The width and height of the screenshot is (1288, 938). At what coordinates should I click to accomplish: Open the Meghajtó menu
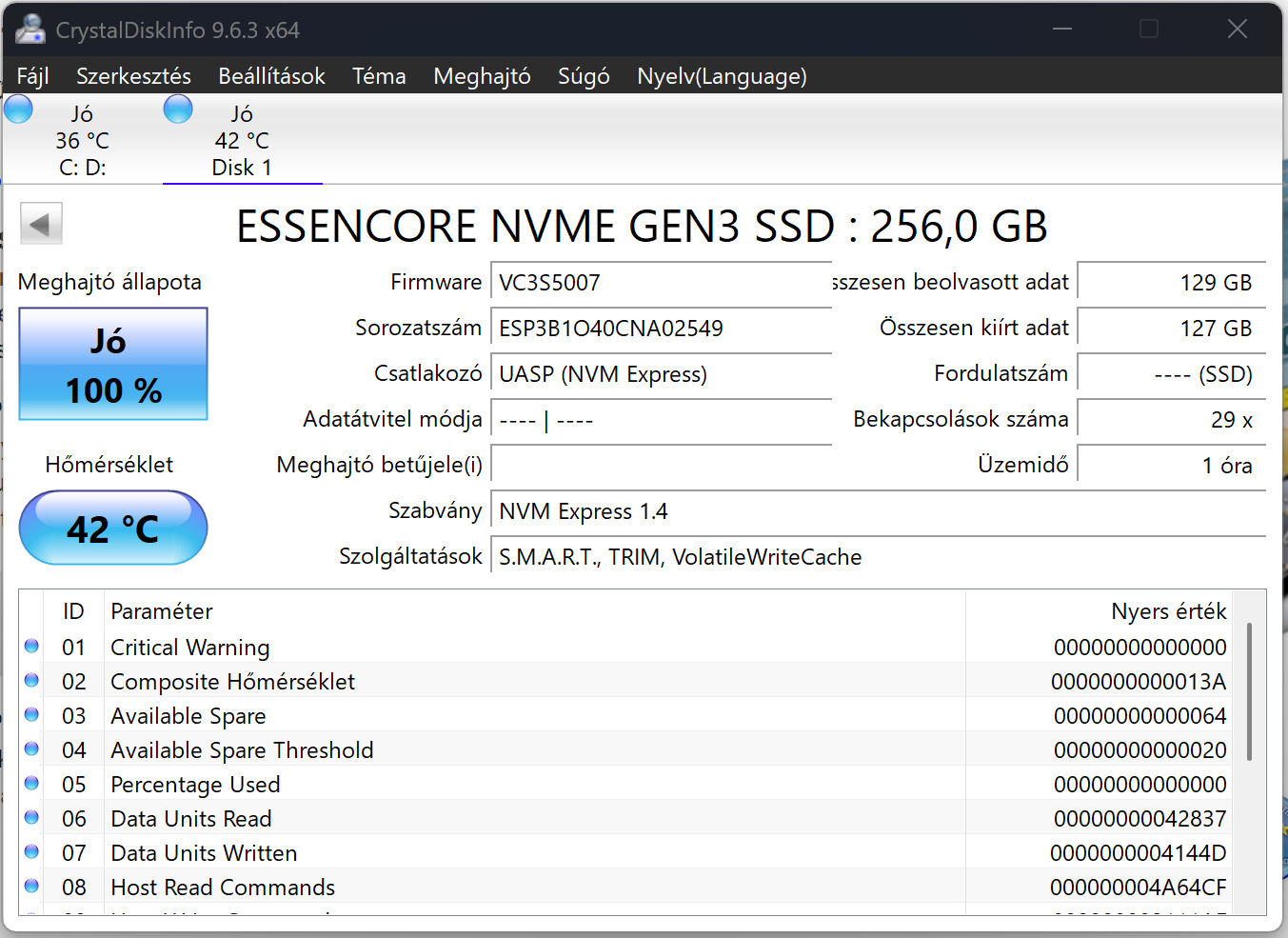482,76
